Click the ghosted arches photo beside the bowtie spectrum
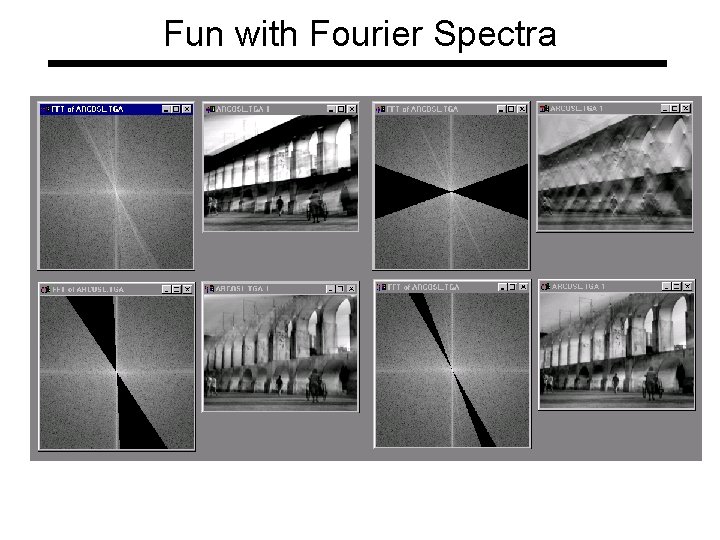This screenshot has height=540, width=720. 615,172
